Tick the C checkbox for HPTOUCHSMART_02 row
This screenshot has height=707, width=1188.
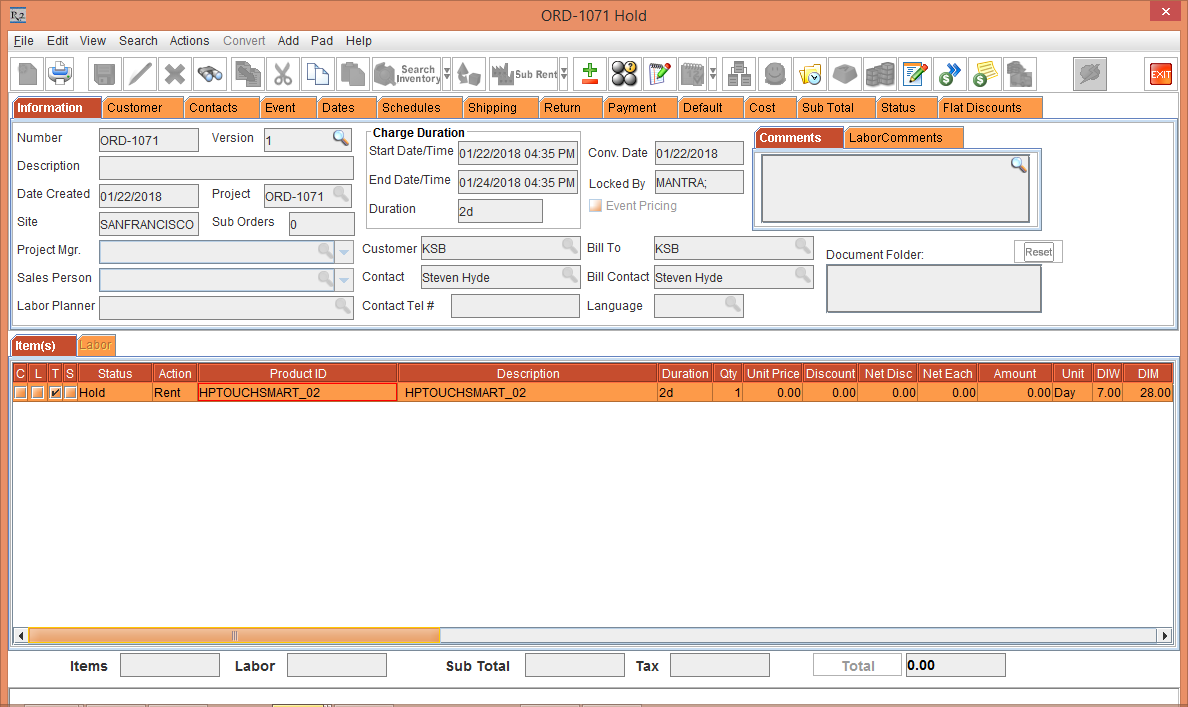(20, 393)
